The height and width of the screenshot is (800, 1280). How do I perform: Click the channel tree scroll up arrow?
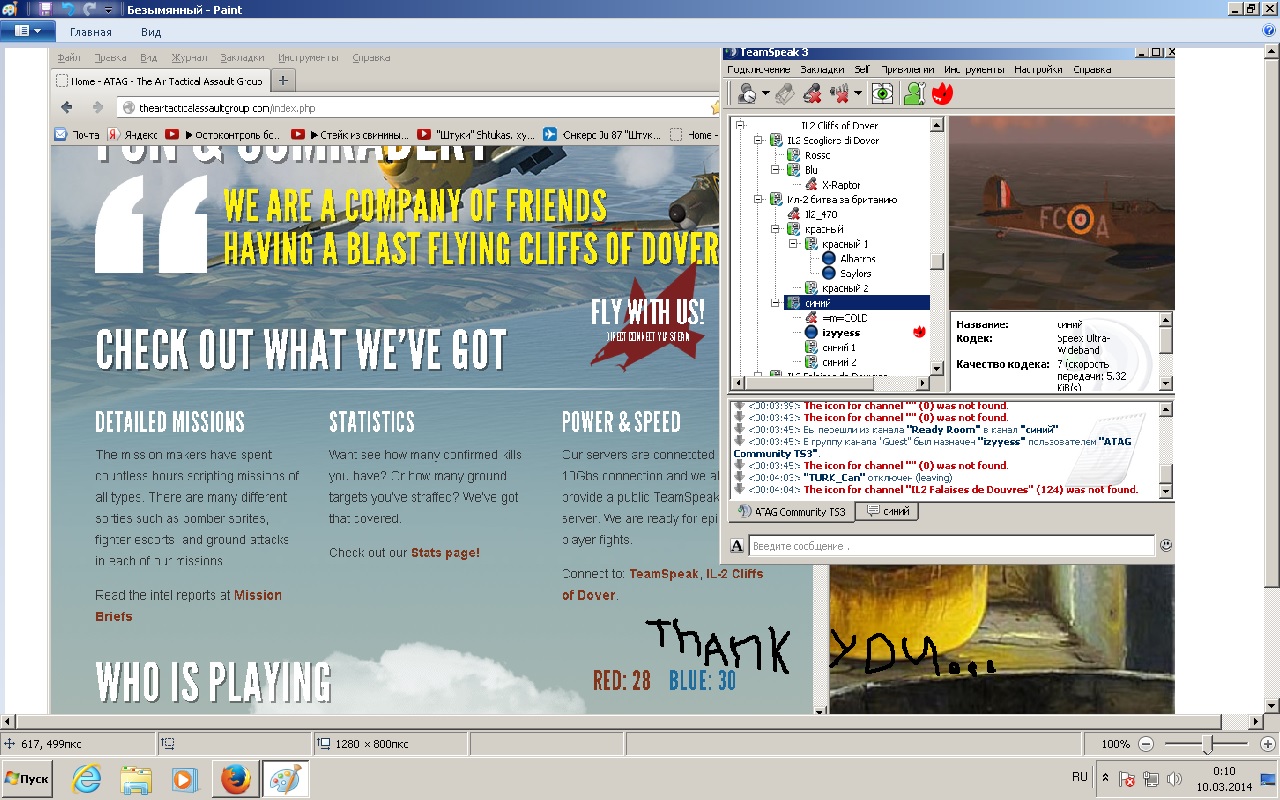coord(937,126)
